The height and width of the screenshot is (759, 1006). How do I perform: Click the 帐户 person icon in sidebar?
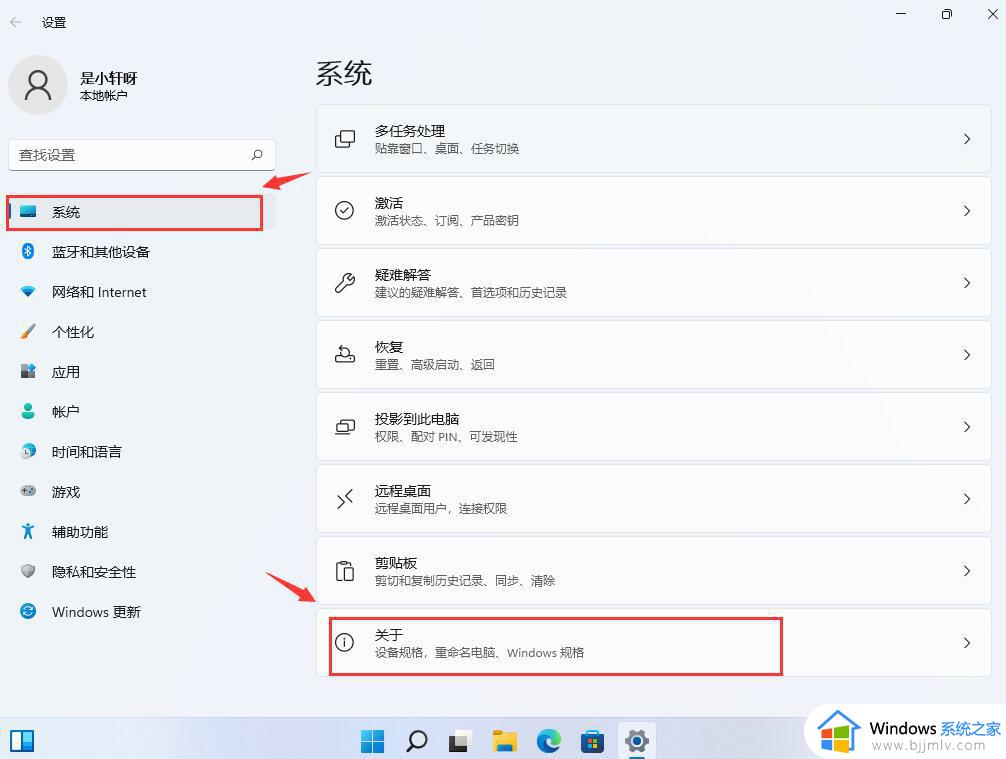(28, 411)
